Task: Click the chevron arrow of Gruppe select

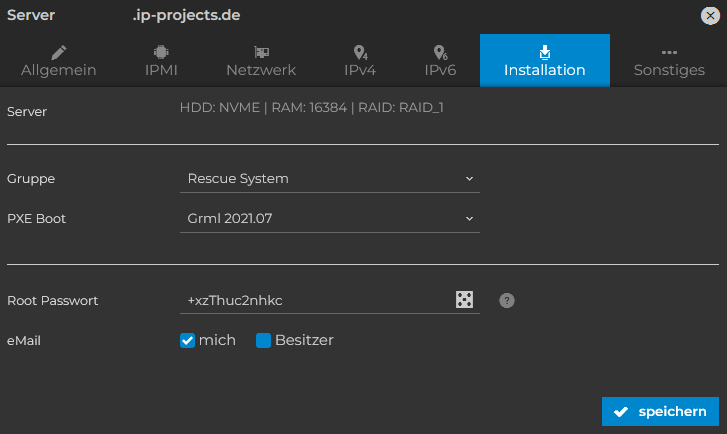Action: click(x=469, y=179)
